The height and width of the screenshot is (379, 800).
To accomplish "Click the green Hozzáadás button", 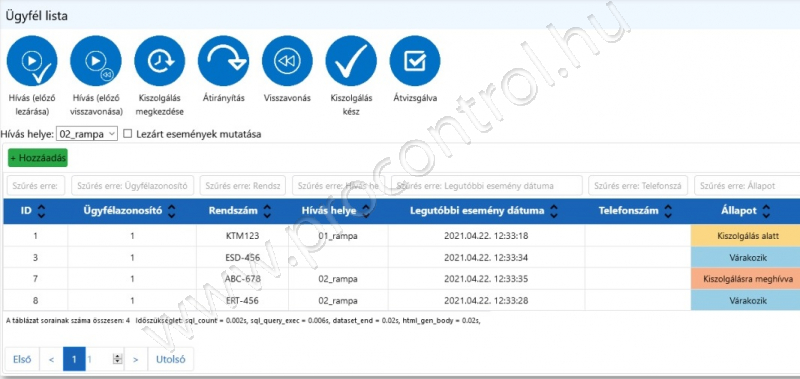I will tap(38, 158).
